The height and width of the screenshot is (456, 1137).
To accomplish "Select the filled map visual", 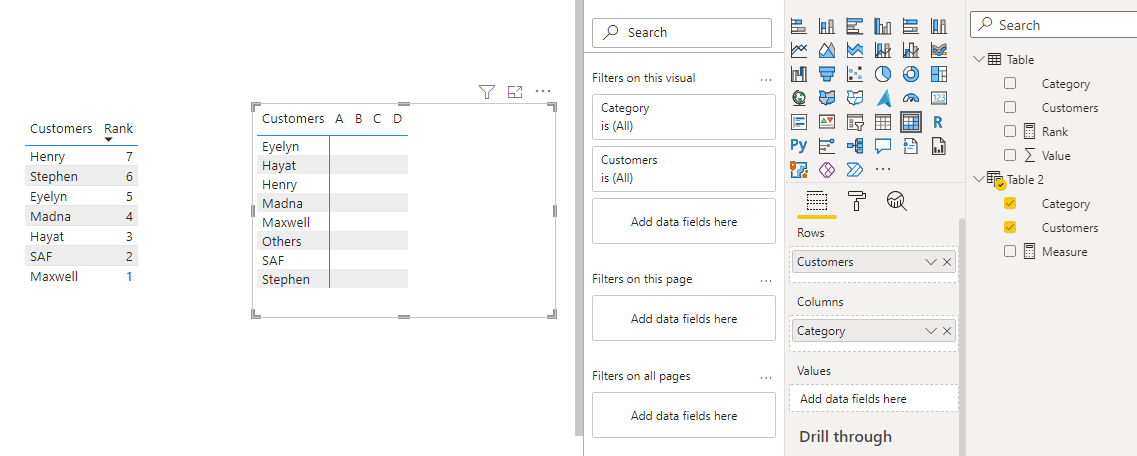I will point(827,98).
